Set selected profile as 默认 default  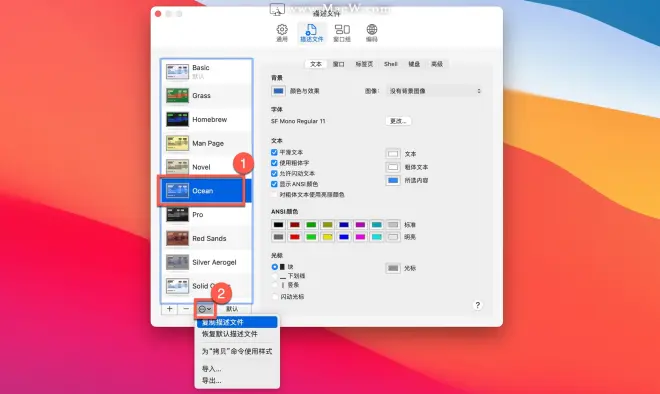tap(232, 309)
